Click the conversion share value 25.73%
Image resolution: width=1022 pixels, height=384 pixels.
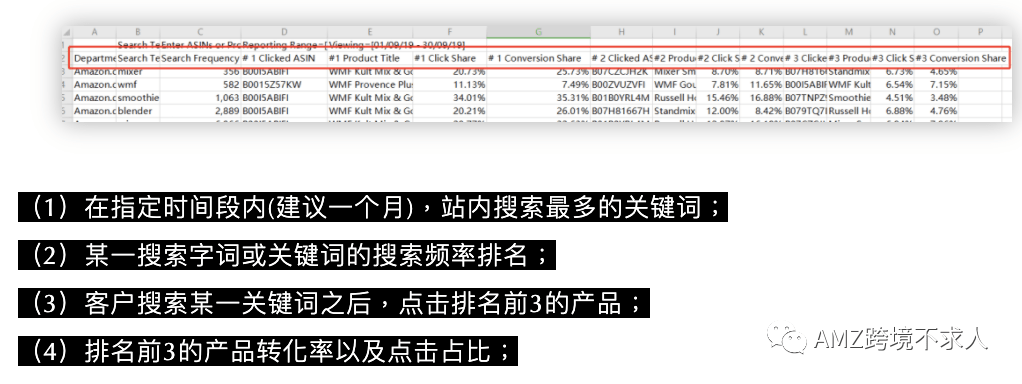click(538, 71)
